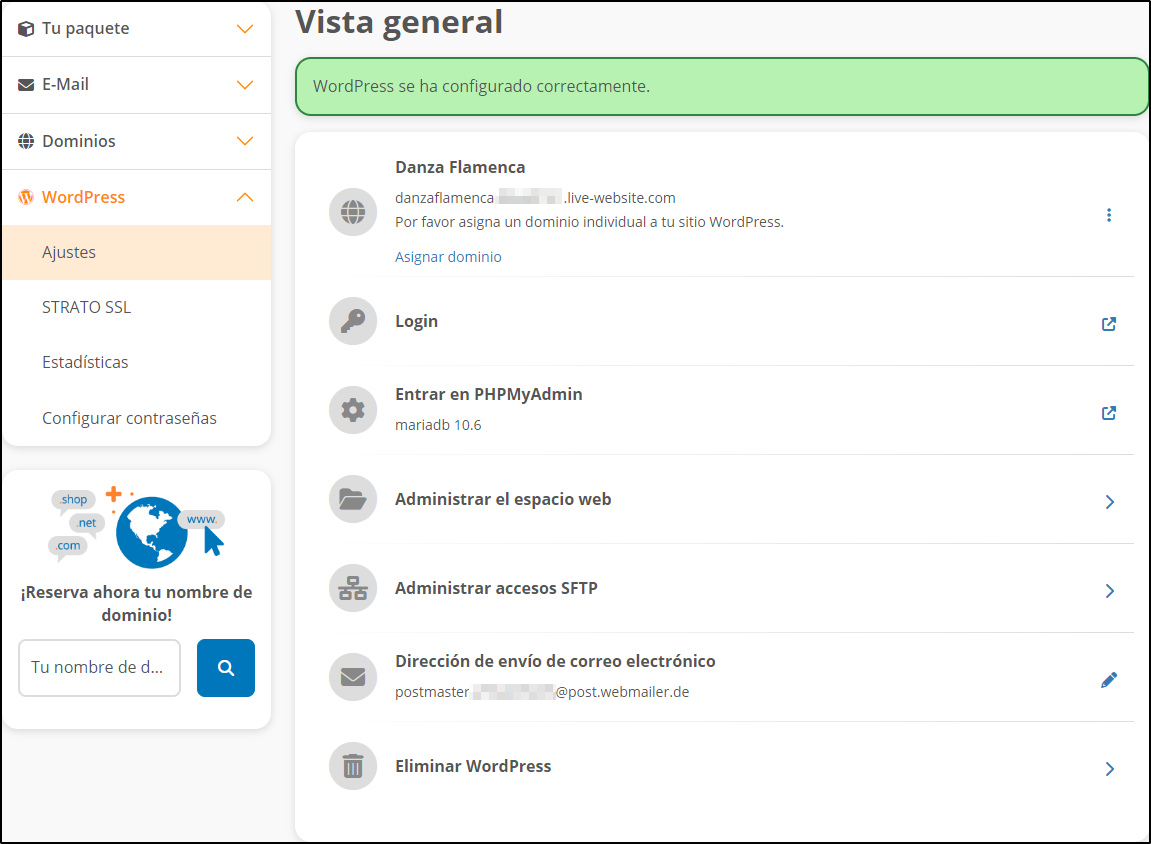This screenshot has width=1151, height=844.
Task: Click the trash can icon for Eliminar WordPress
Action: point(353,767)
